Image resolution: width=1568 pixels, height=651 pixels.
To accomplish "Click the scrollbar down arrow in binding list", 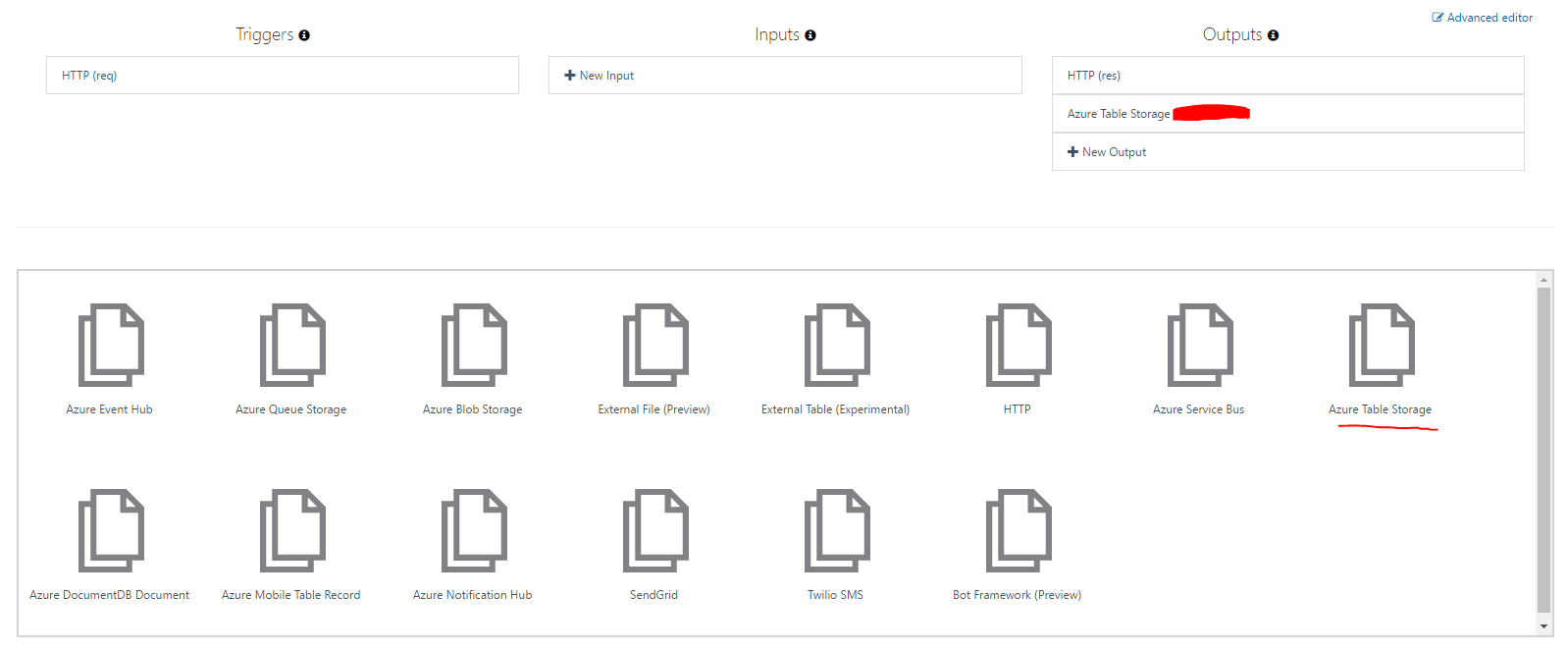I will [x=1543, y=626].
